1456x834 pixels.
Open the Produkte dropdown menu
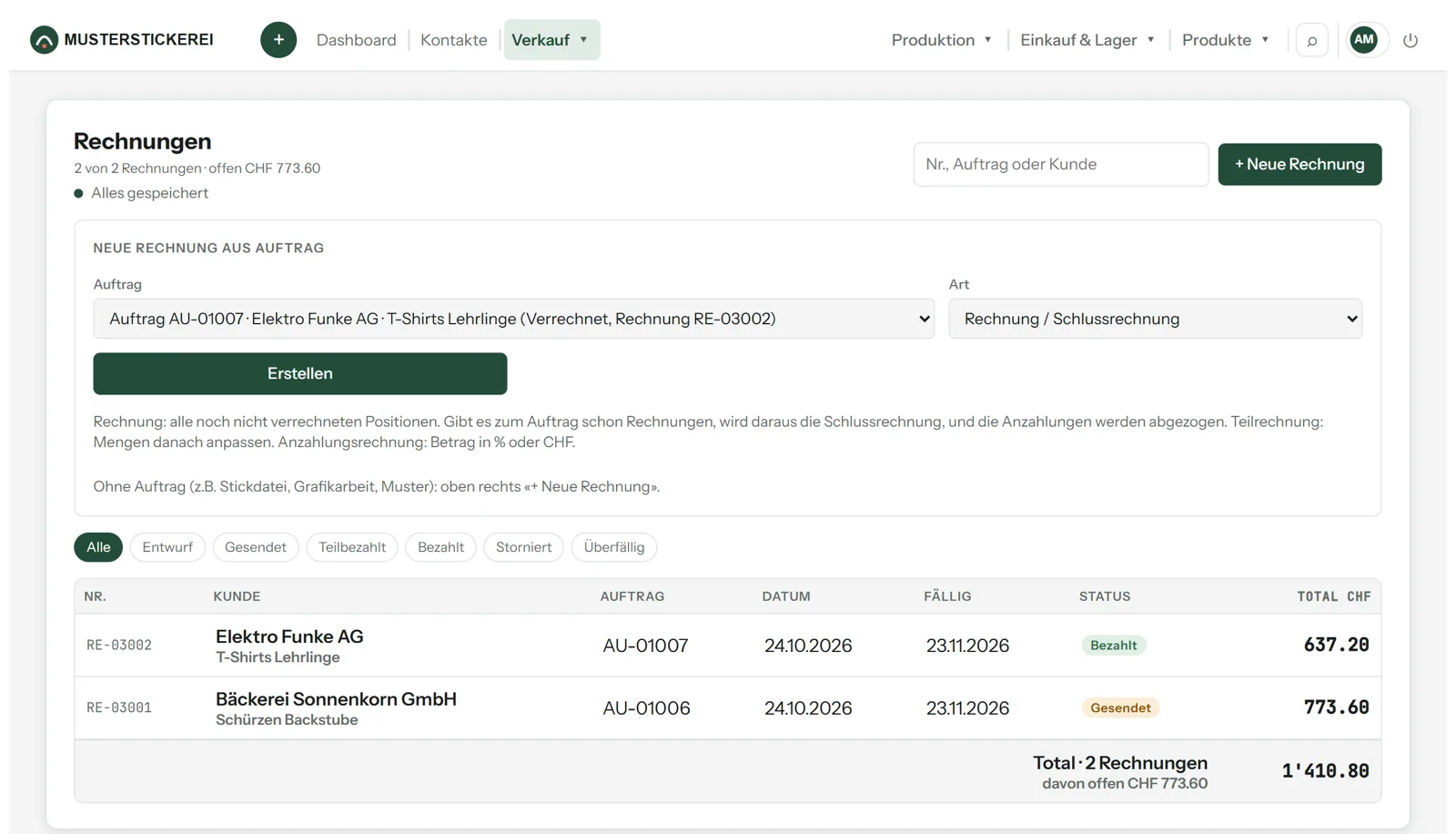[1226, 40]
